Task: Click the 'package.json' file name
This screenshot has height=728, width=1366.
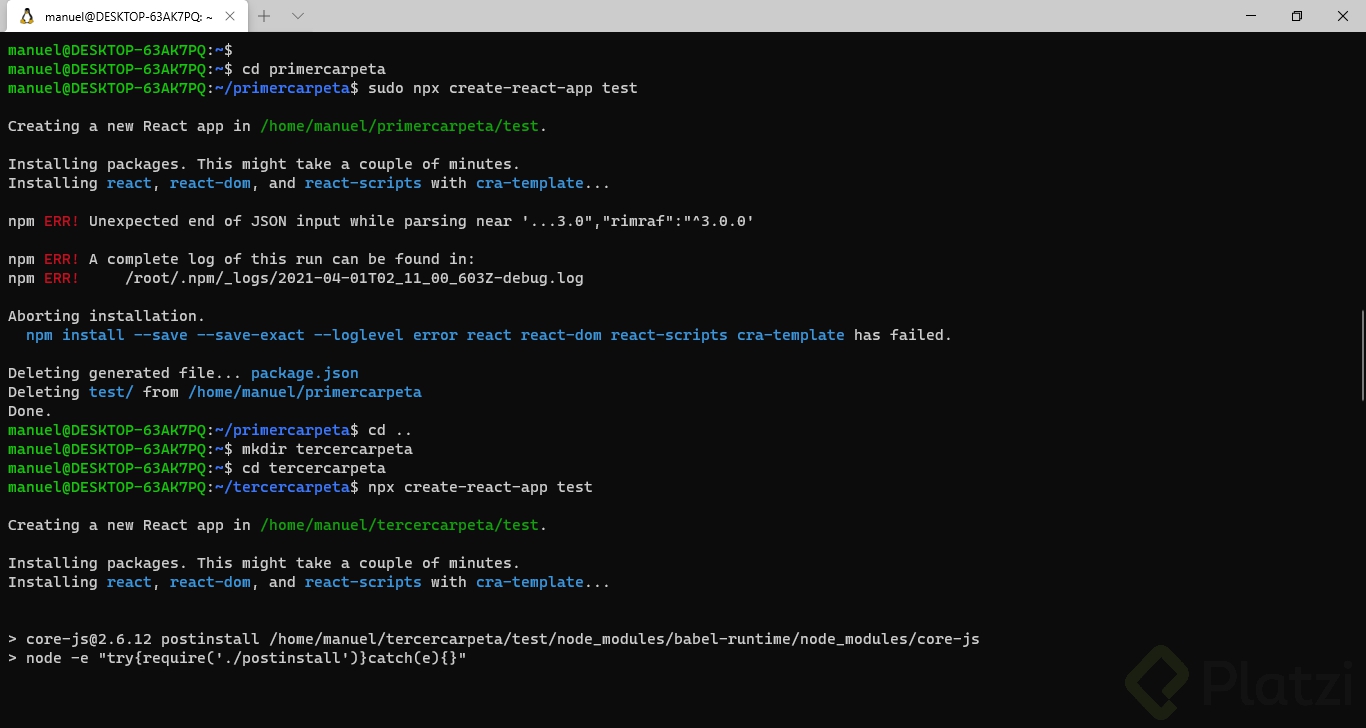Action: coord(305,373)
